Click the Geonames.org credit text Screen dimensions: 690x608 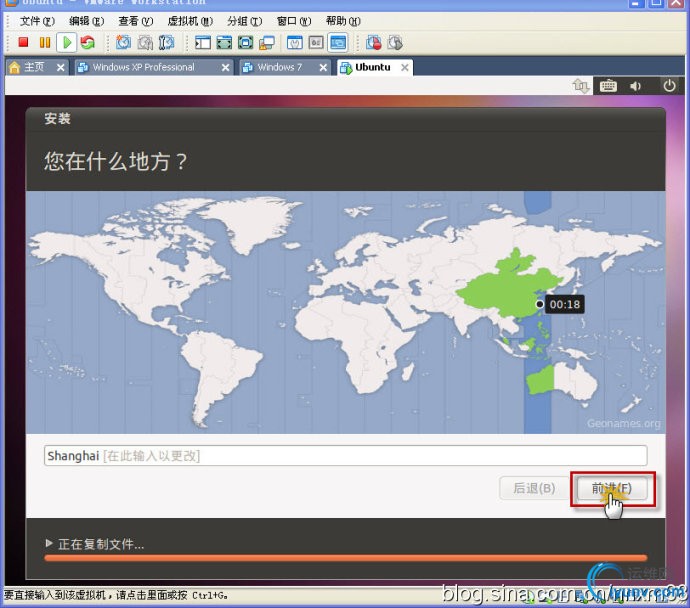(624, 424)
